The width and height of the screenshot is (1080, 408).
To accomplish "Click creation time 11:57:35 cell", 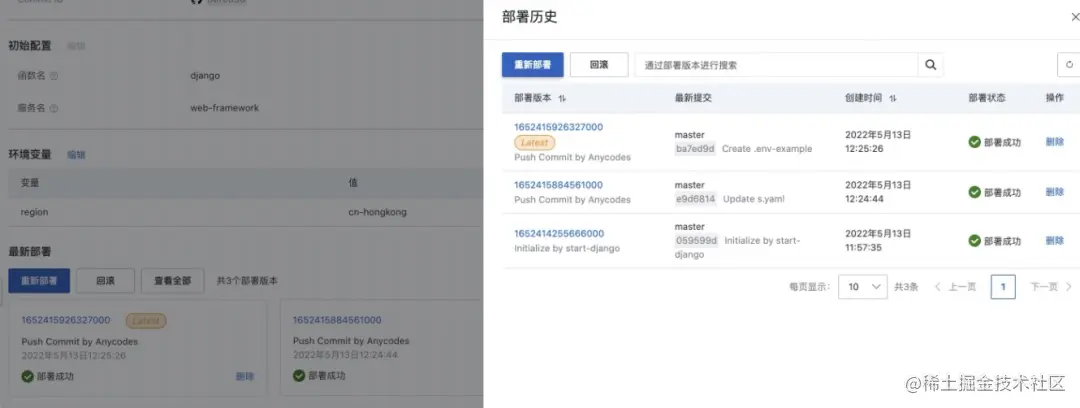I will 878,241.
